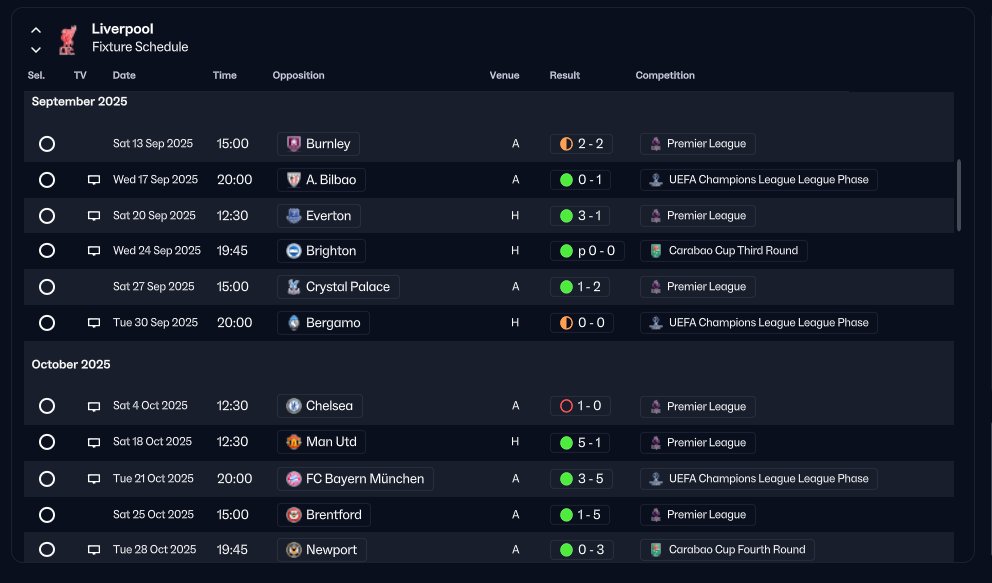
Task: Click the Burnley club badge icon
Action: click(294, 144)
